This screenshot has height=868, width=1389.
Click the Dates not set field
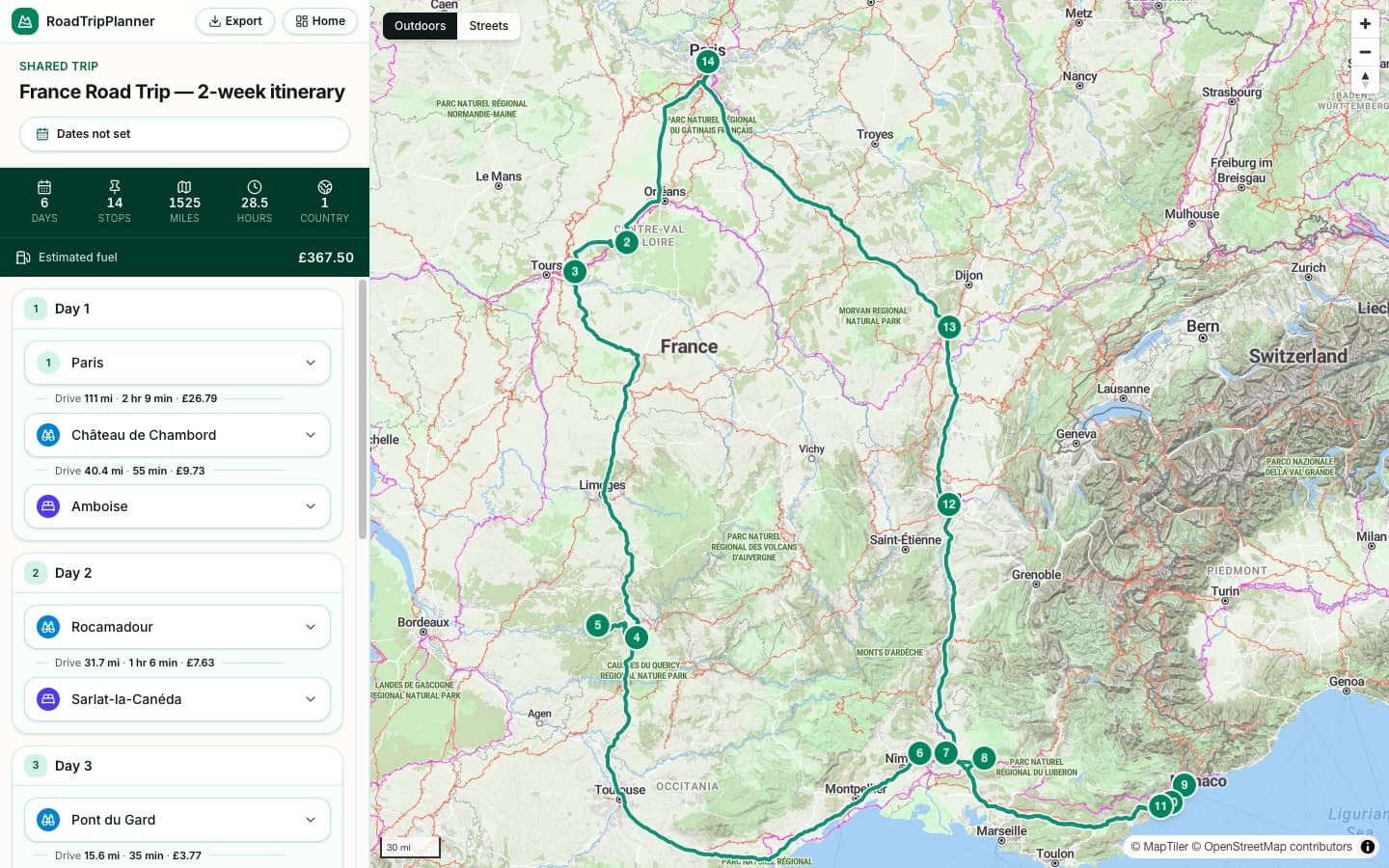184,134
